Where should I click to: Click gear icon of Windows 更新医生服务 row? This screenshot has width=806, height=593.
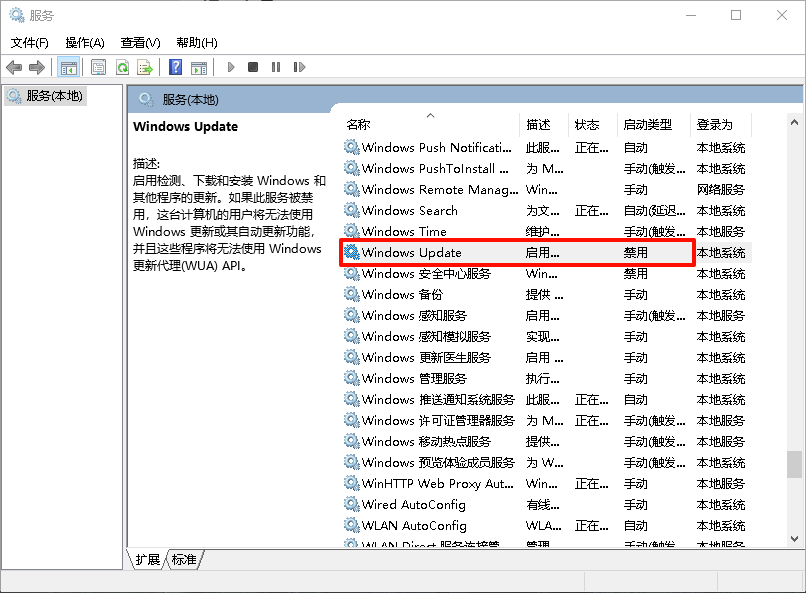(x=352, y=357)
